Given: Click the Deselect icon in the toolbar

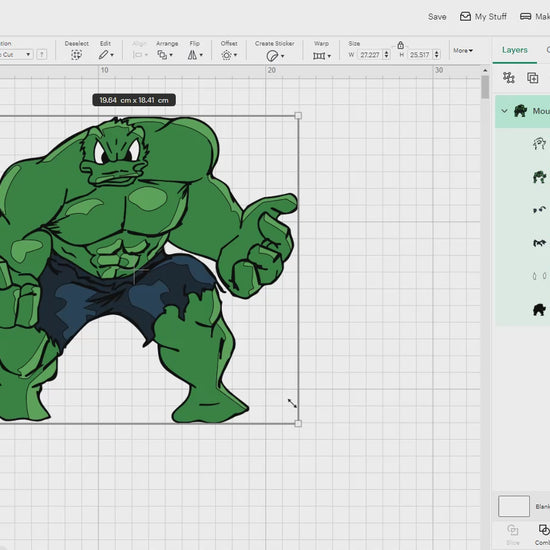Looking at the screenshot, I should (76, 55).
